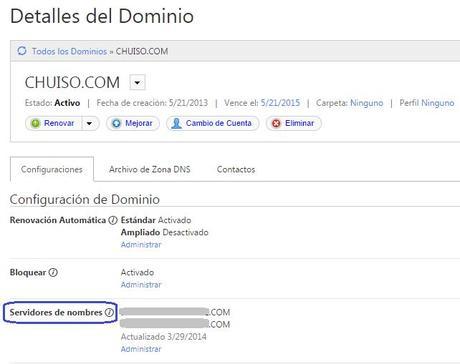Click the person icon on Cambio de Cuenta

(176, 123)
